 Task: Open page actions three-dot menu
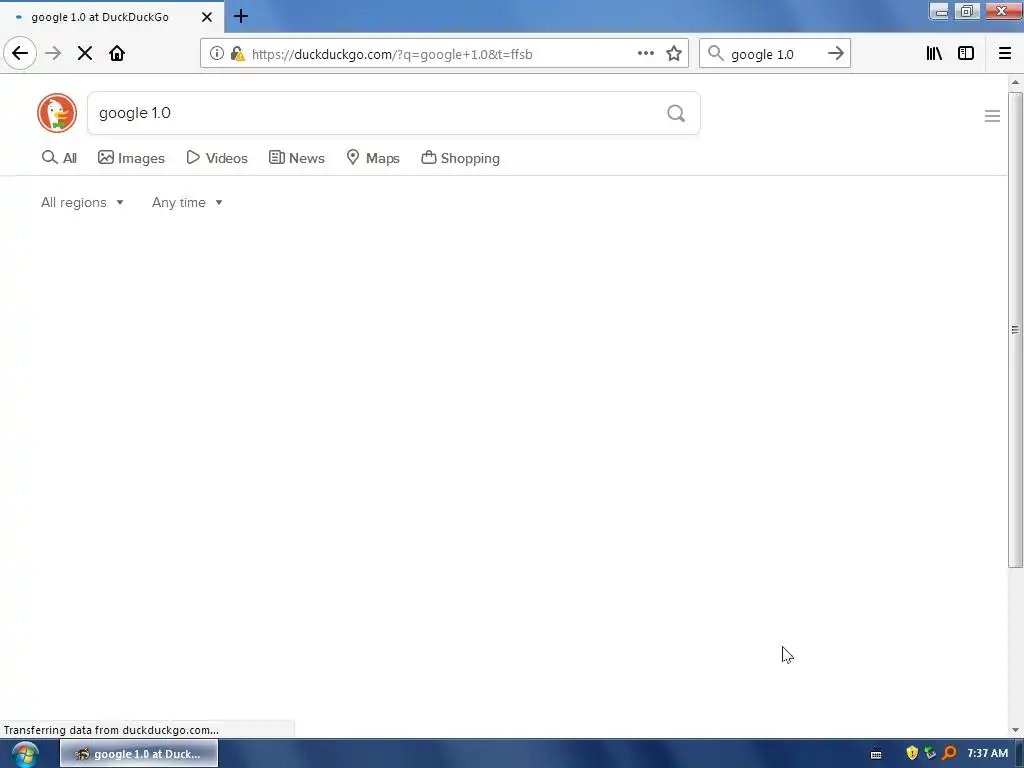(x=645, y=54)
